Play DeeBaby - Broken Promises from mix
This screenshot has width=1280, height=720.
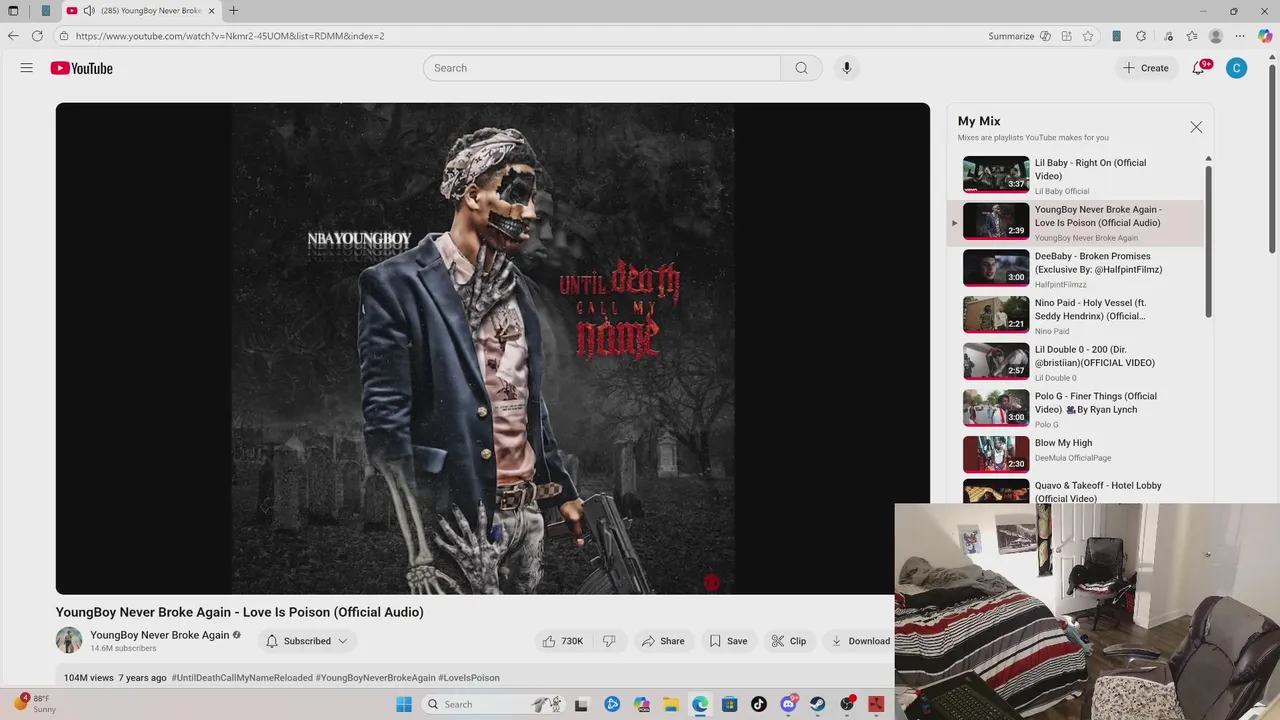click(x=1076, y=268)
